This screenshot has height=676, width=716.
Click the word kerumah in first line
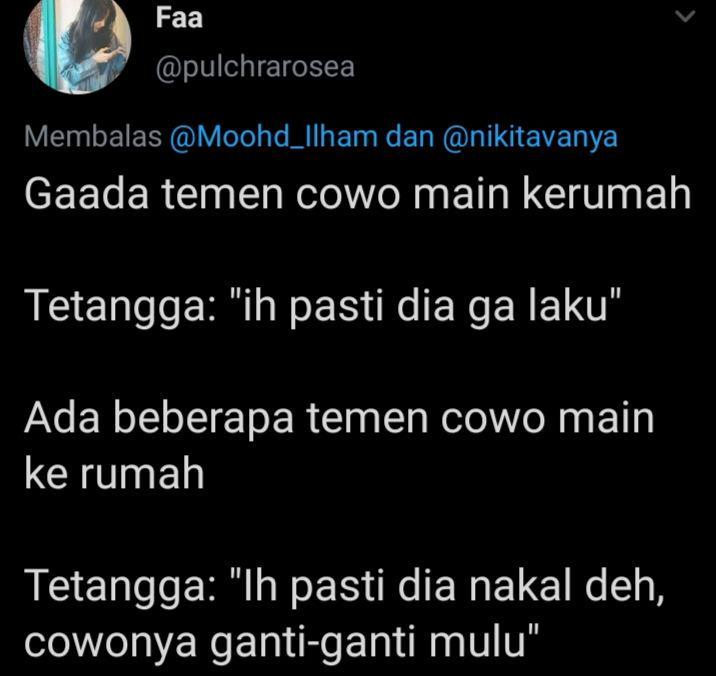tap(606, 194)
